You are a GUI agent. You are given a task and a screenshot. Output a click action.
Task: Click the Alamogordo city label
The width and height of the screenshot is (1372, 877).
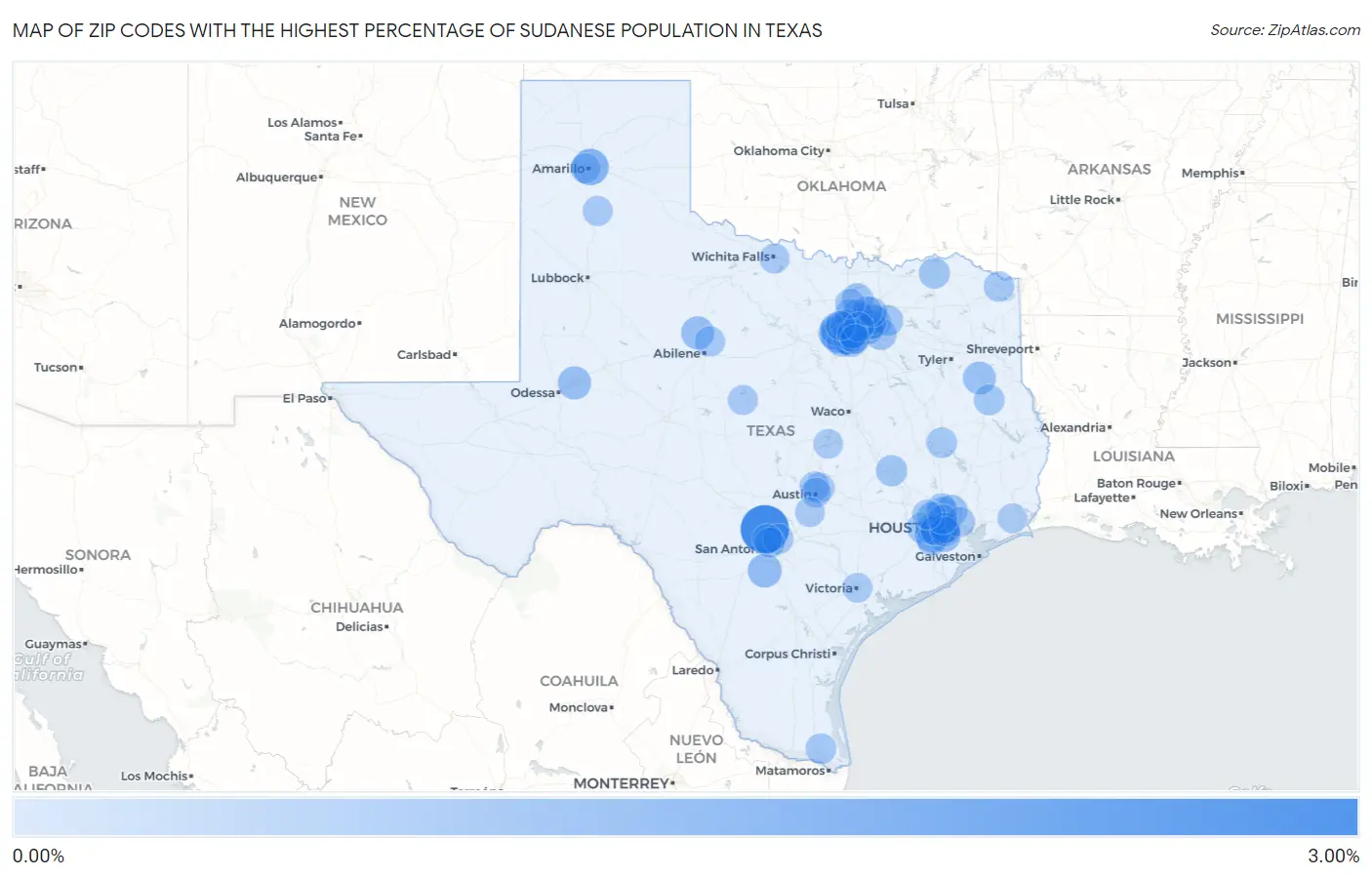click(x=318, y=324)
